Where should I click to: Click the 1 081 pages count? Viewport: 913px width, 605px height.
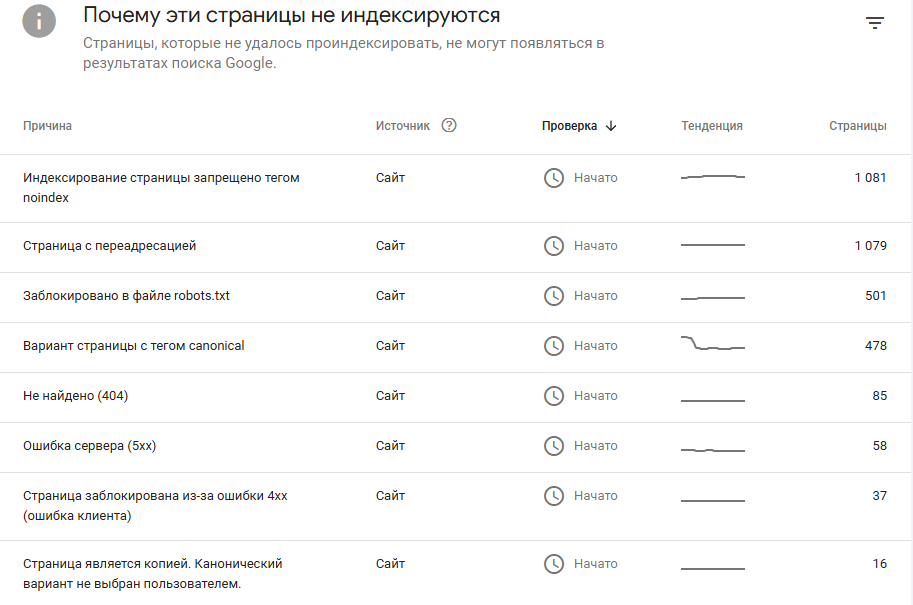click(870, 178)
